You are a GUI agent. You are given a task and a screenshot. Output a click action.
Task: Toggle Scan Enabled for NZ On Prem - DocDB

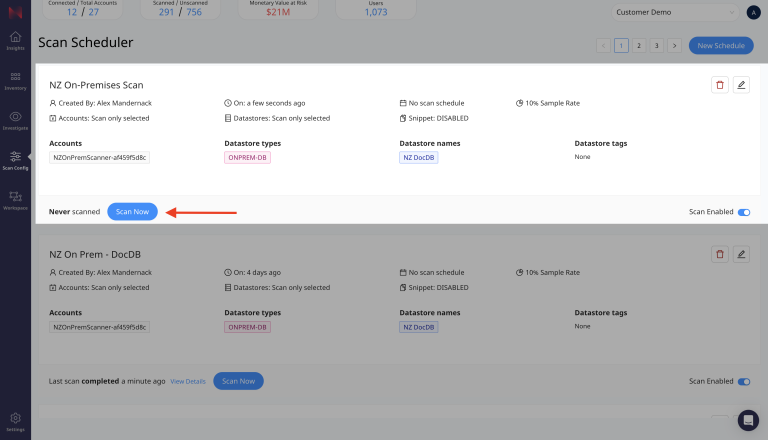[743, 381]
